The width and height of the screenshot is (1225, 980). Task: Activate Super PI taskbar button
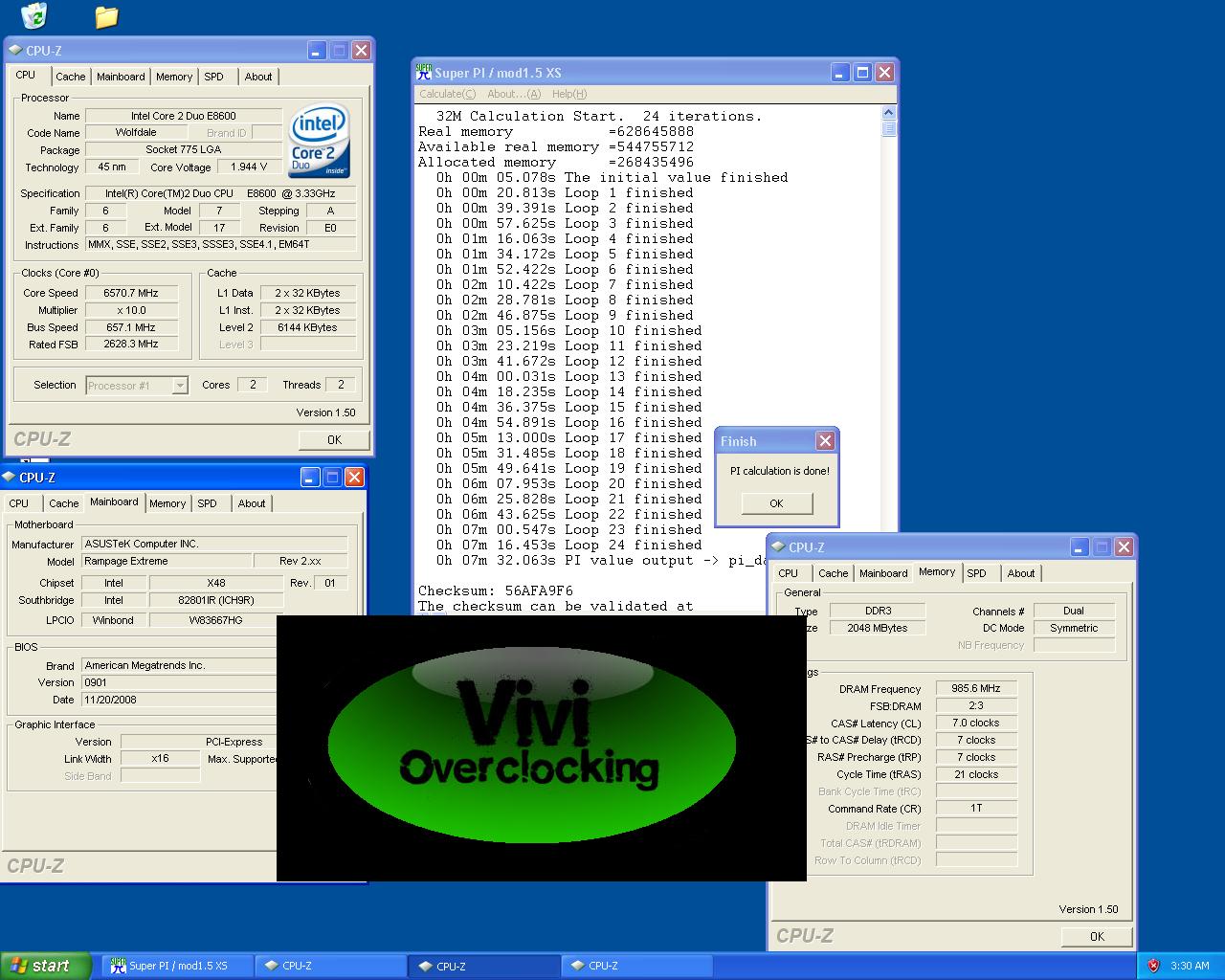pyautogui.click(x=178, y=966)
